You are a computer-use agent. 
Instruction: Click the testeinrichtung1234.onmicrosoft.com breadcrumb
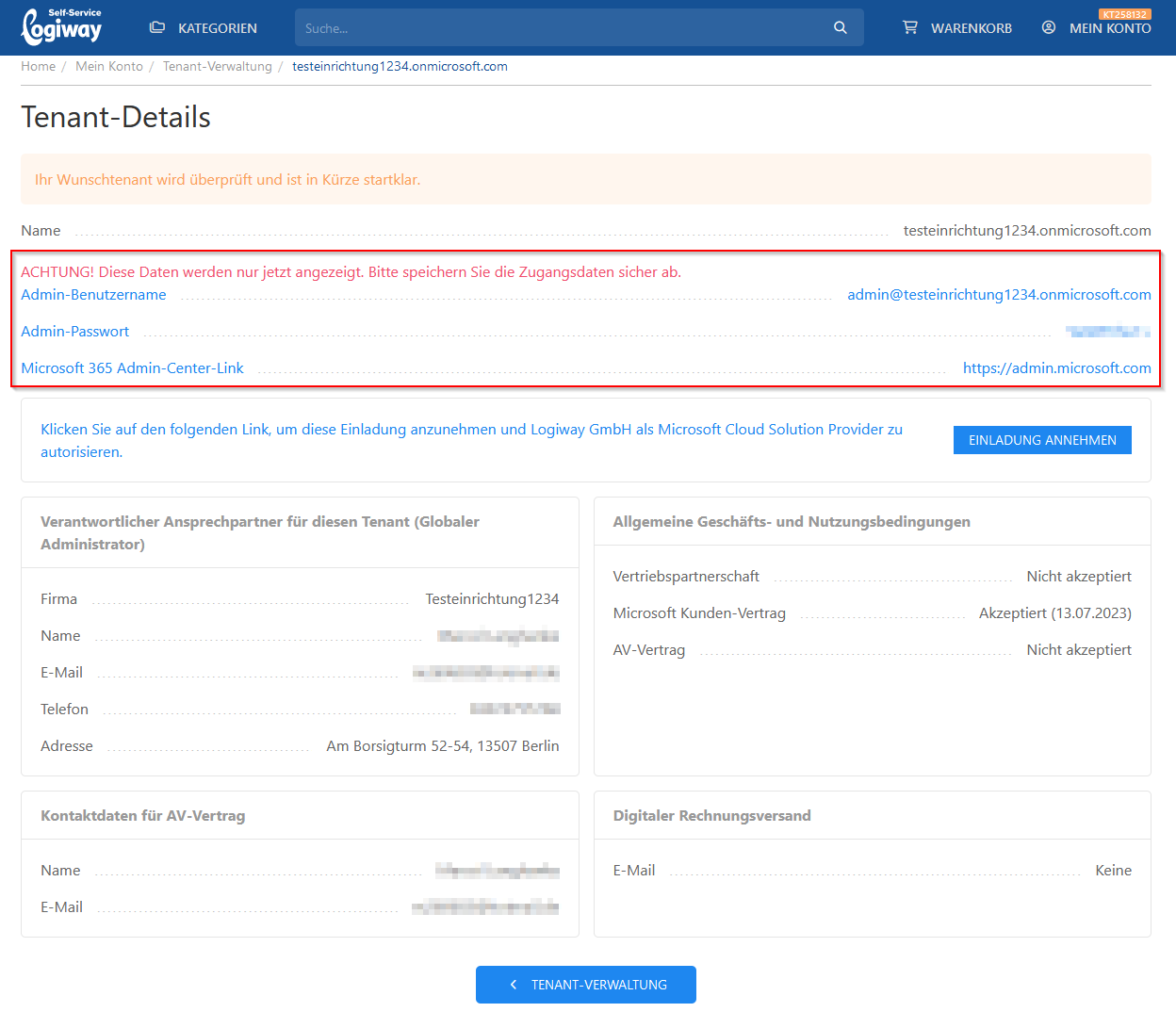point(400,66)
